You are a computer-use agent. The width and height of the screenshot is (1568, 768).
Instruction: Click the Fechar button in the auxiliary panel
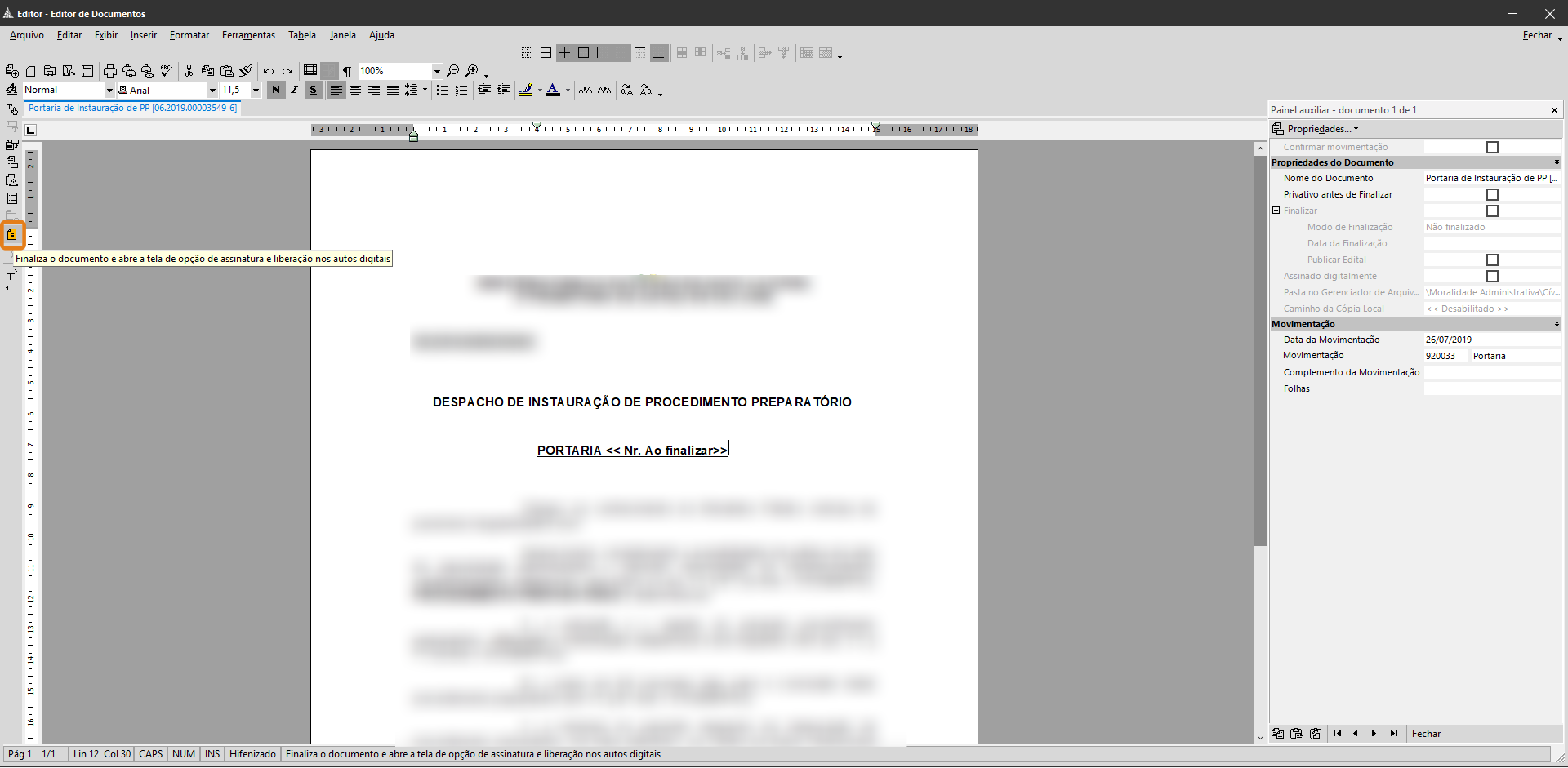[x=1427, y=734]
